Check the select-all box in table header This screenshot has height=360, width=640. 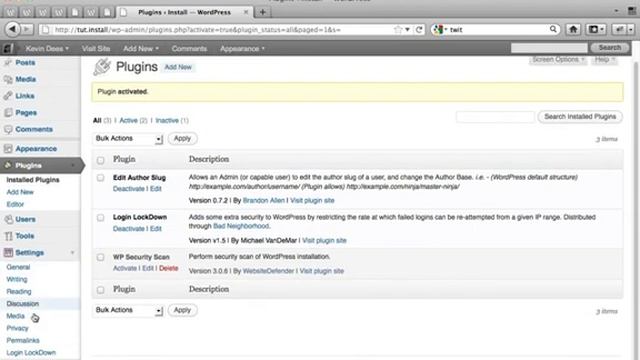pyautogui.click(x=100, y=160)
